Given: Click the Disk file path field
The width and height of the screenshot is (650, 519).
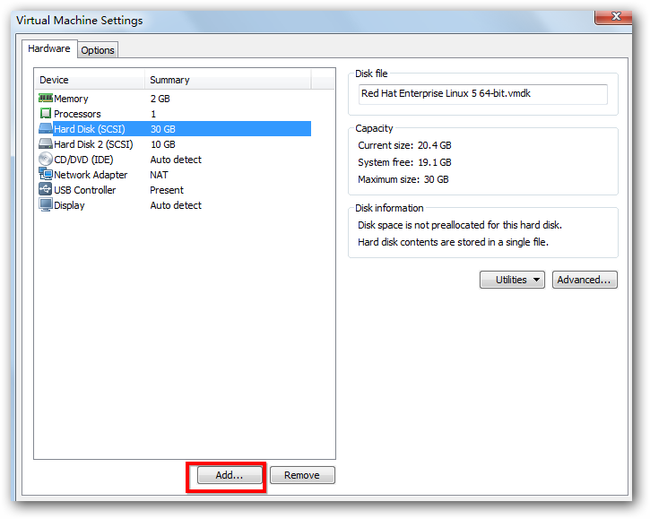Looking at the screenshot, I should (x=483, y=94).
